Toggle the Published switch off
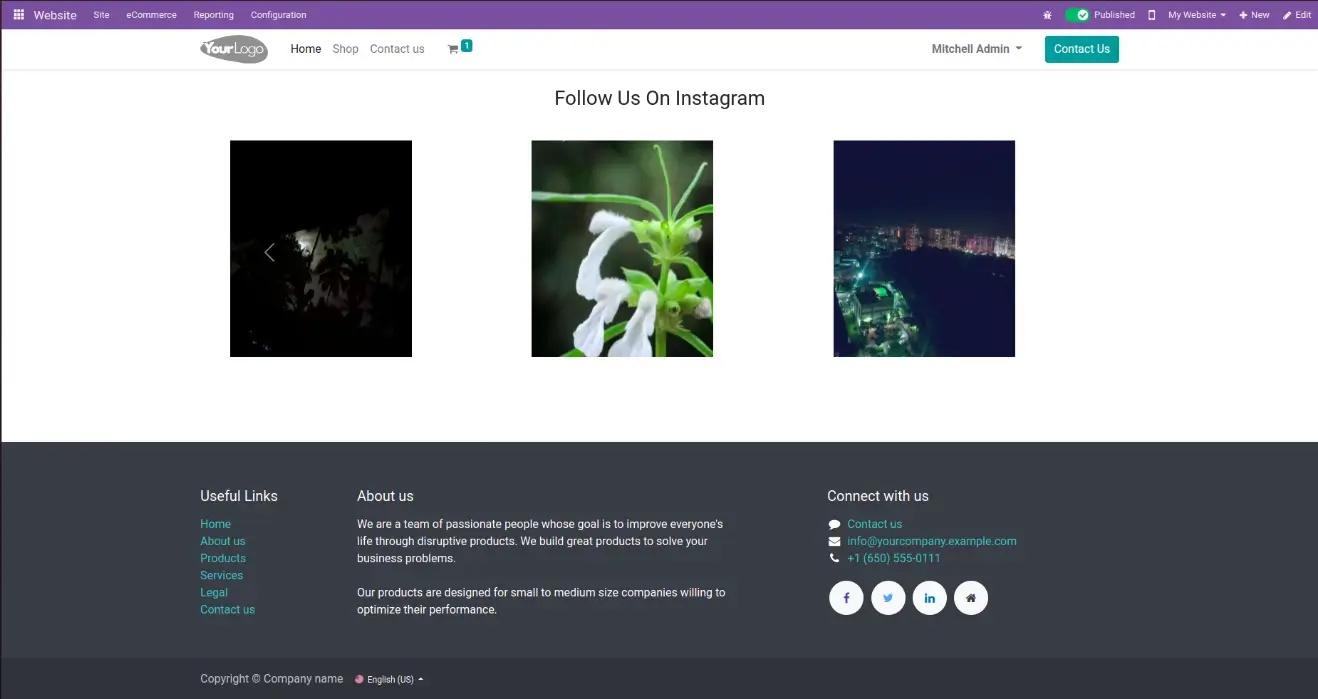Viewport: 1318px width, 699px height. pos(1079,14)
